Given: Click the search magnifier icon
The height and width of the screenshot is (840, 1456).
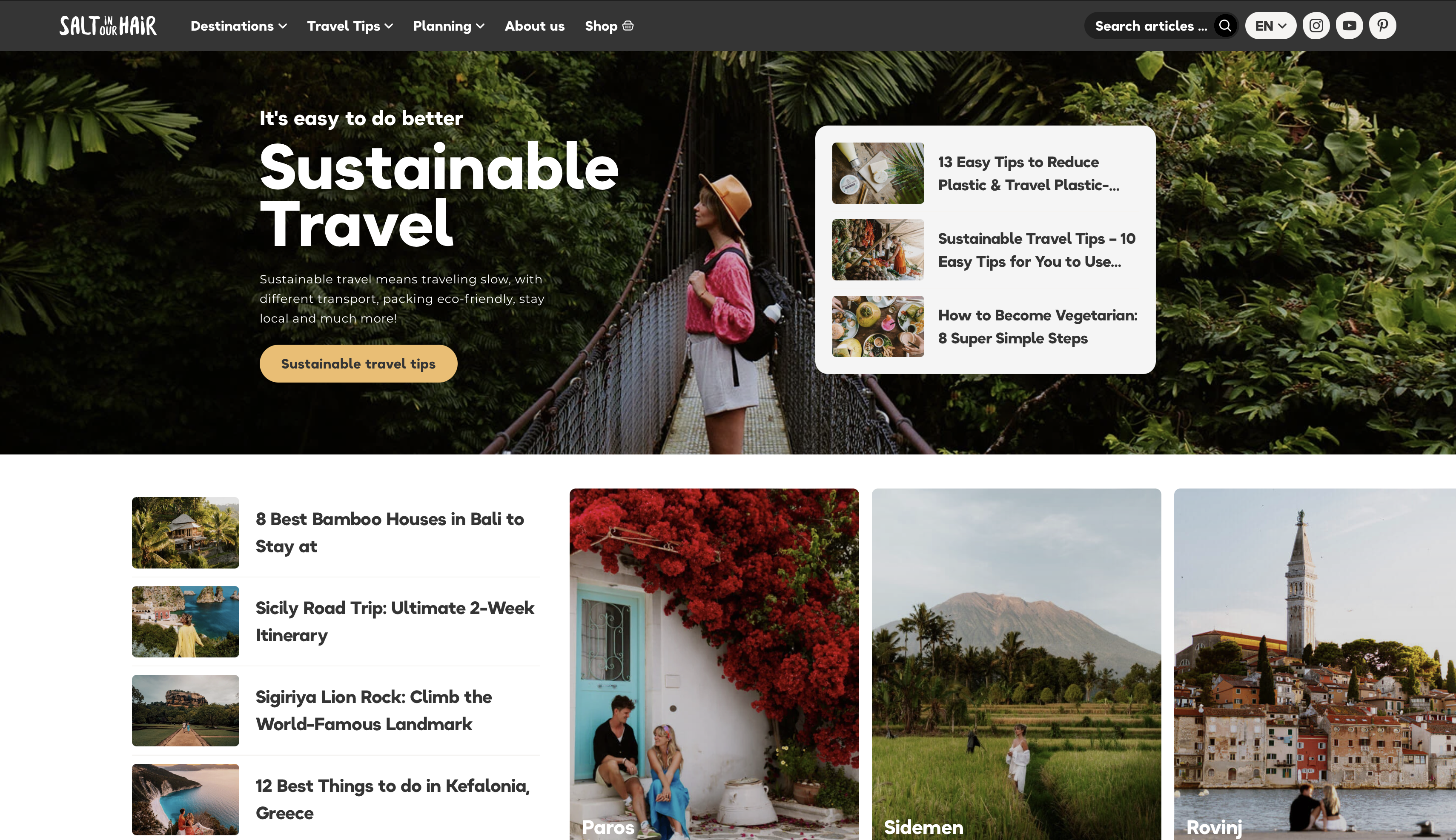Looking at the screenshot, I should point(1224,26).
